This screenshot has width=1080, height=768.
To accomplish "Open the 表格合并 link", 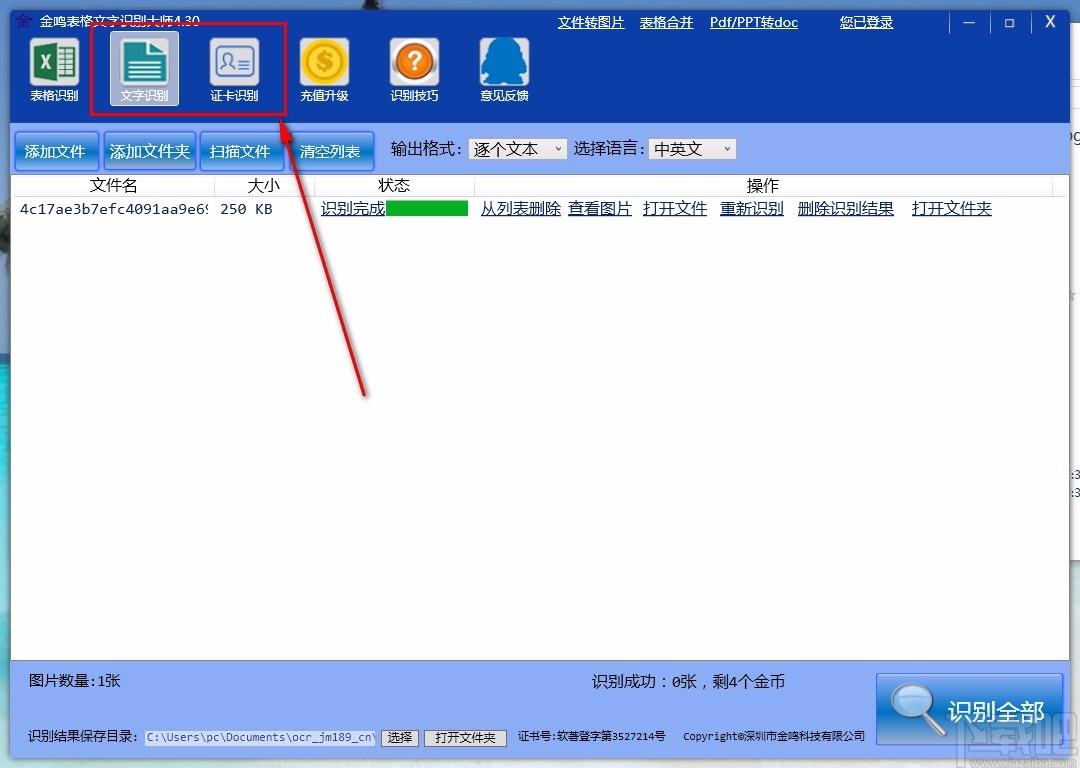I will [x=666, y=23].
